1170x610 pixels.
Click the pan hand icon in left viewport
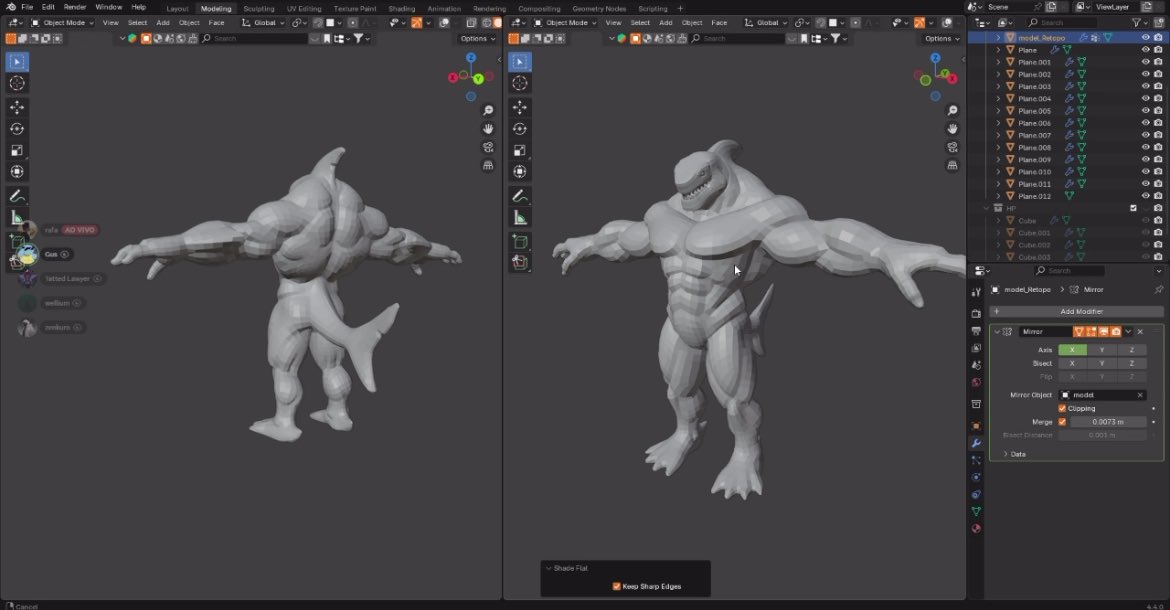click(488, 128)
